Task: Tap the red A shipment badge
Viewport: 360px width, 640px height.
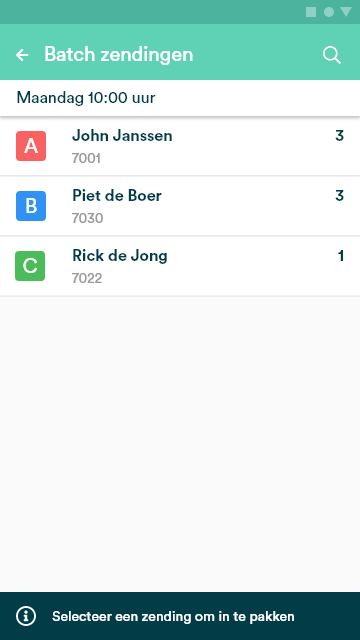Action: point(31,146)
